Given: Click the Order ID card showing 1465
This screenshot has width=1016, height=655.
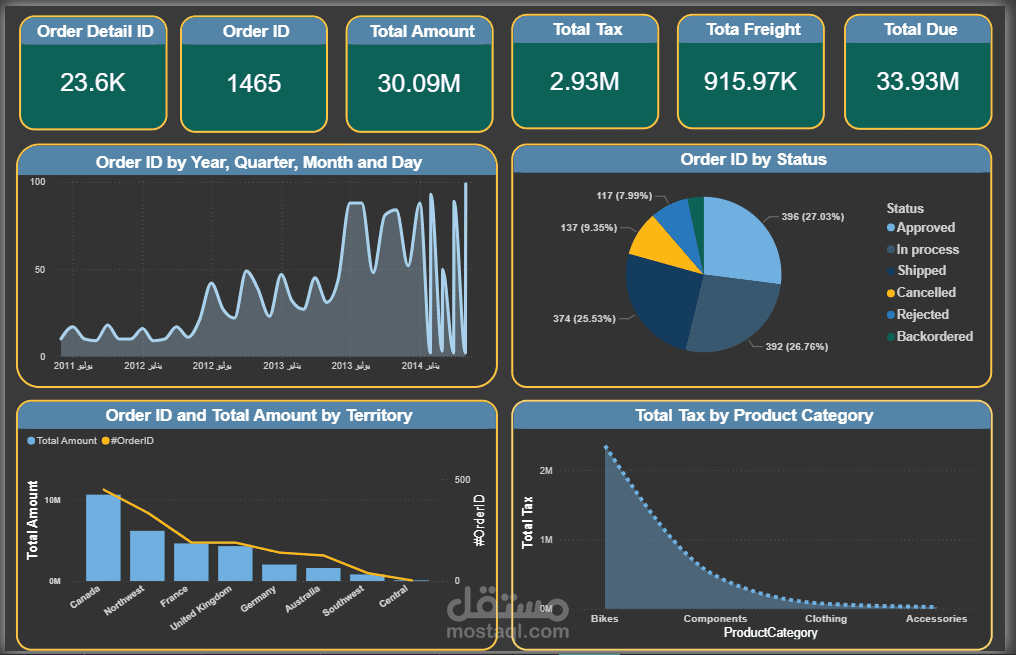Looking at the screenshot, I should point(254,72).
